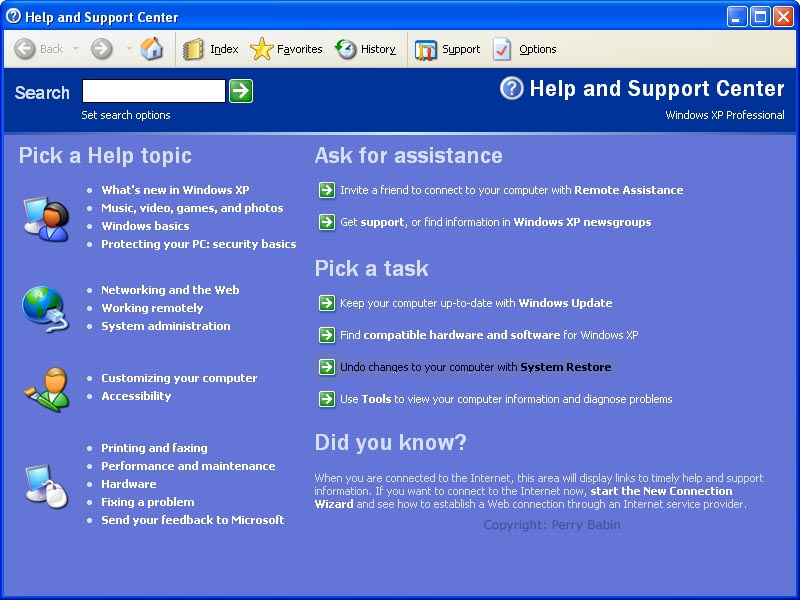Image resolution: width=800 pixels, height=600 pixels.
Task: Click Remote Assistance invite link text
Action: coord(511,190)
